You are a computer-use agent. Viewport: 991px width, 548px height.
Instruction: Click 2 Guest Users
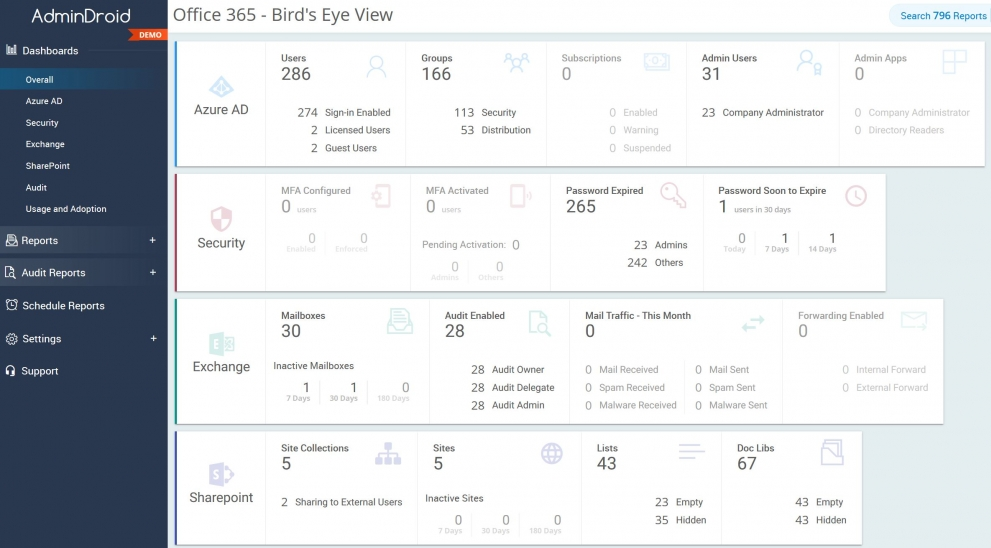(x=343, y=148)
